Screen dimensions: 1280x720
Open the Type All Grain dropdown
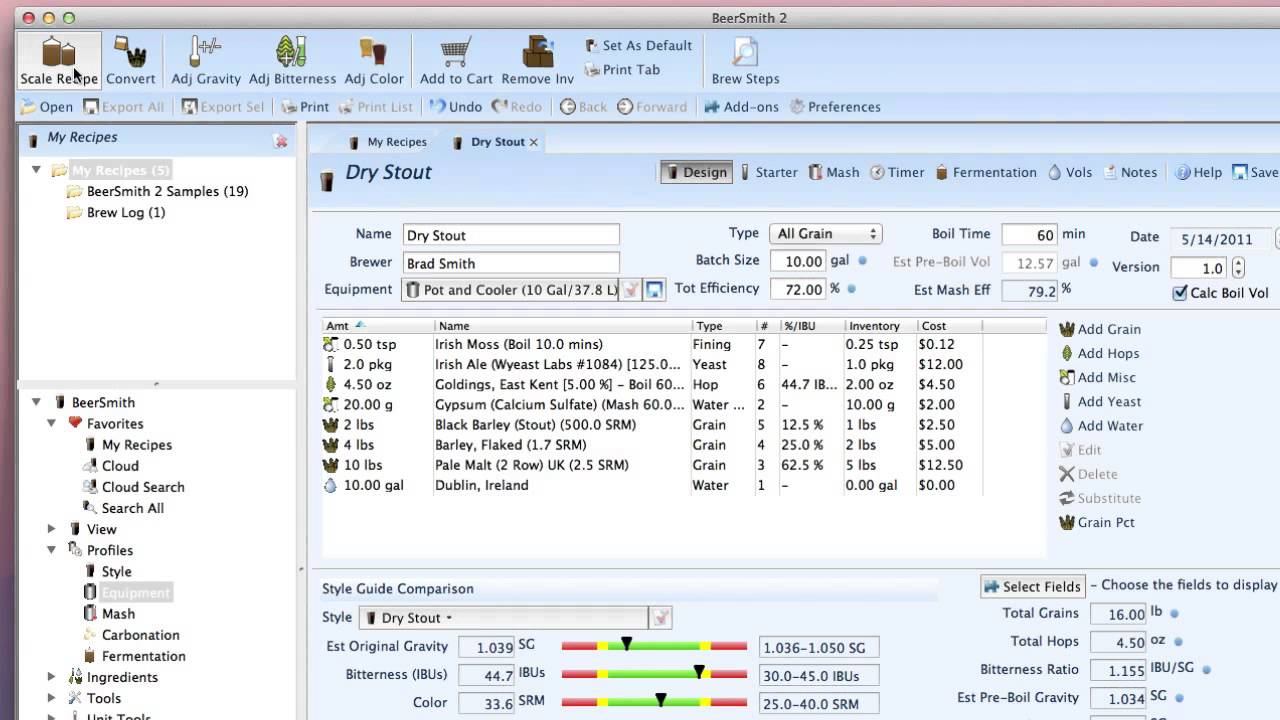(x=825, y=234)
